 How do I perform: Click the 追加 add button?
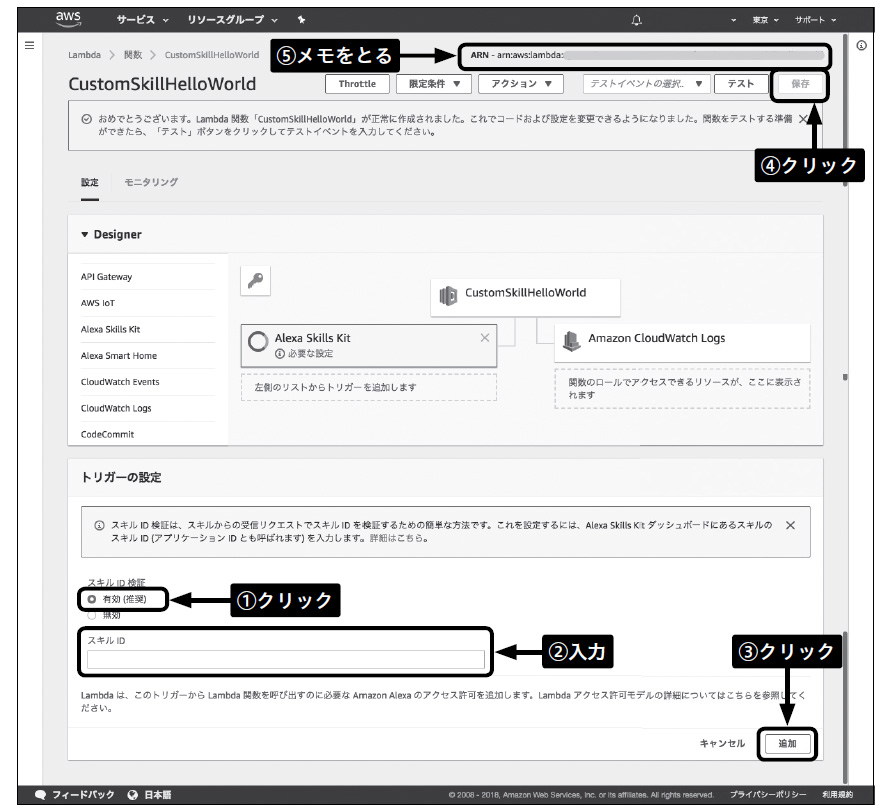pyautogui.click(x=787, y=744)
